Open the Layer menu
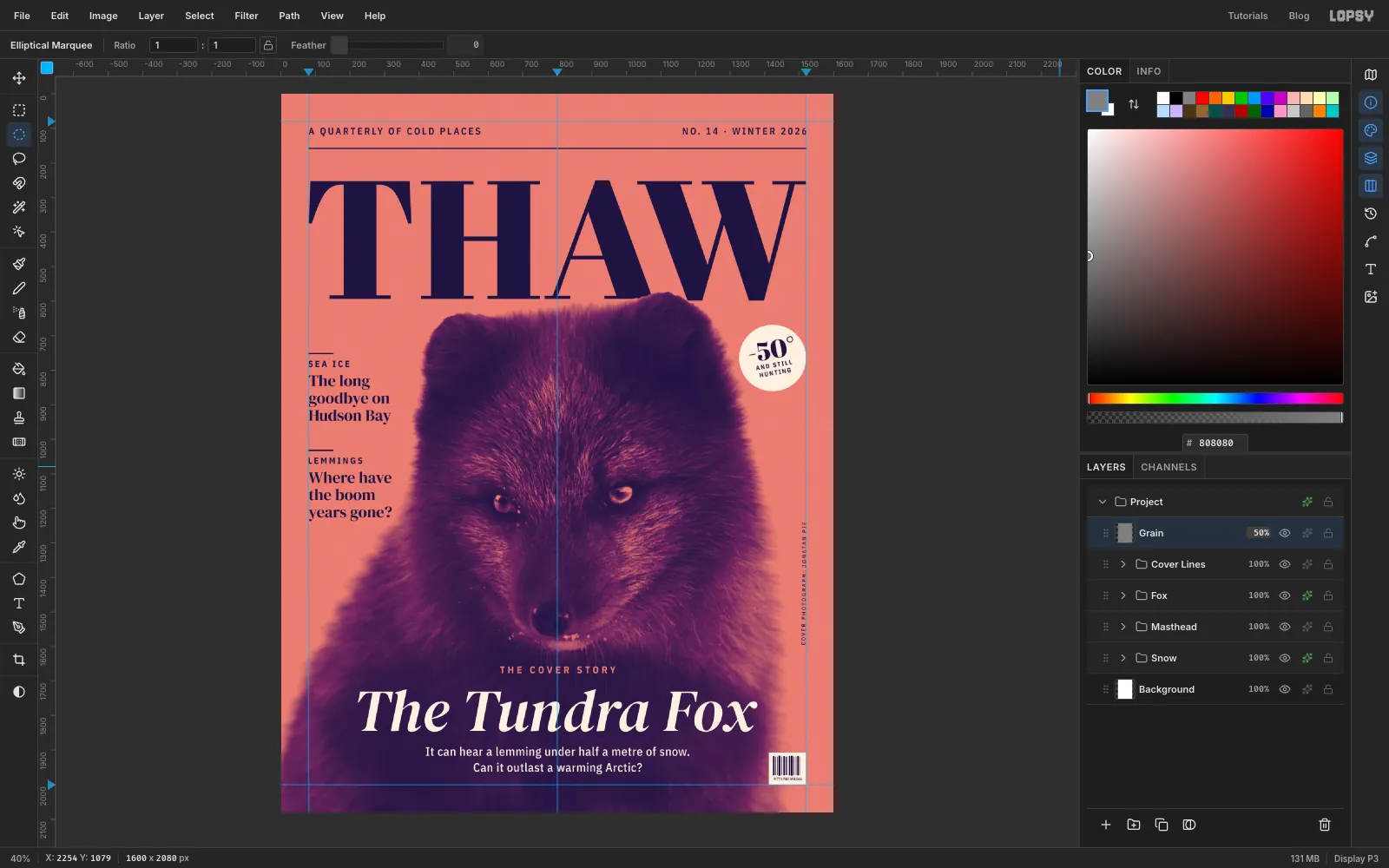 coord(151,16)
